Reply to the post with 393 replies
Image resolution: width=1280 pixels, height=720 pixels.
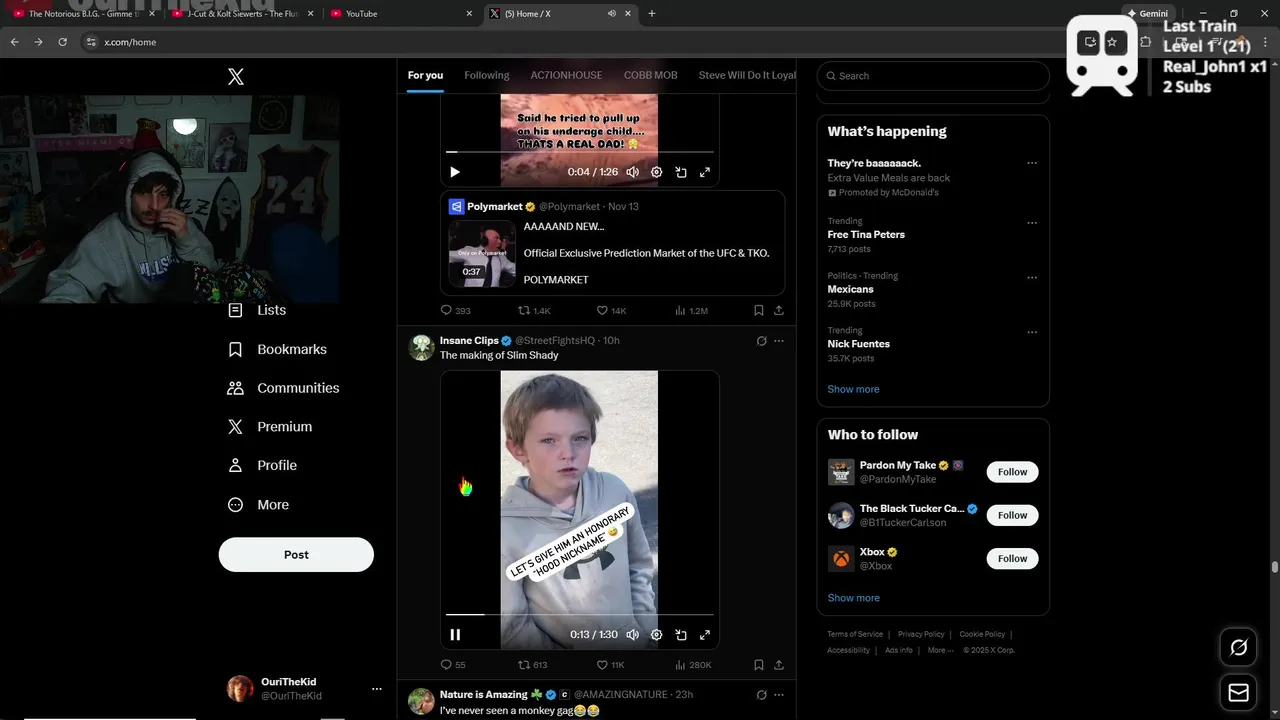coord(456,311)
